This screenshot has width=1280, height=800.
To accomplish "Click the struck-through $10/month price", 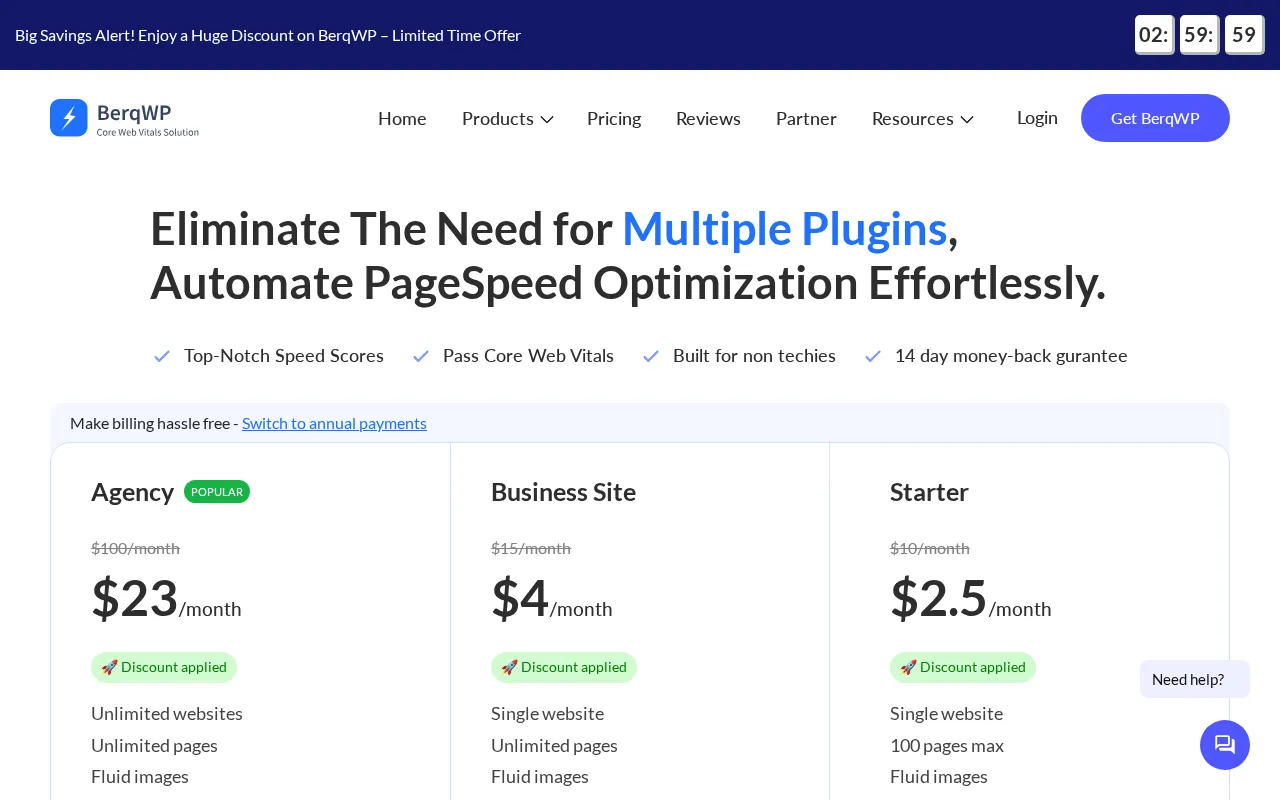I will 930,548.
